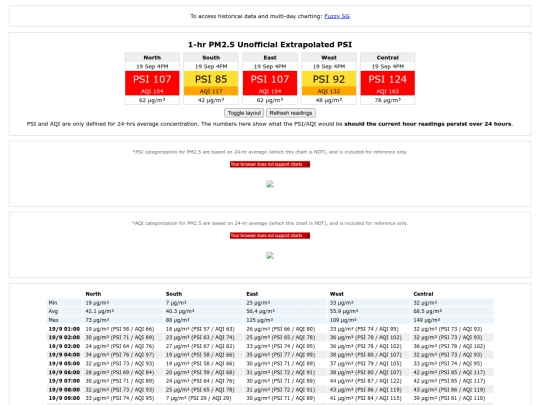Click the 42 µg/m³ value under South card

pyautogui.click(x=211, y=100)
